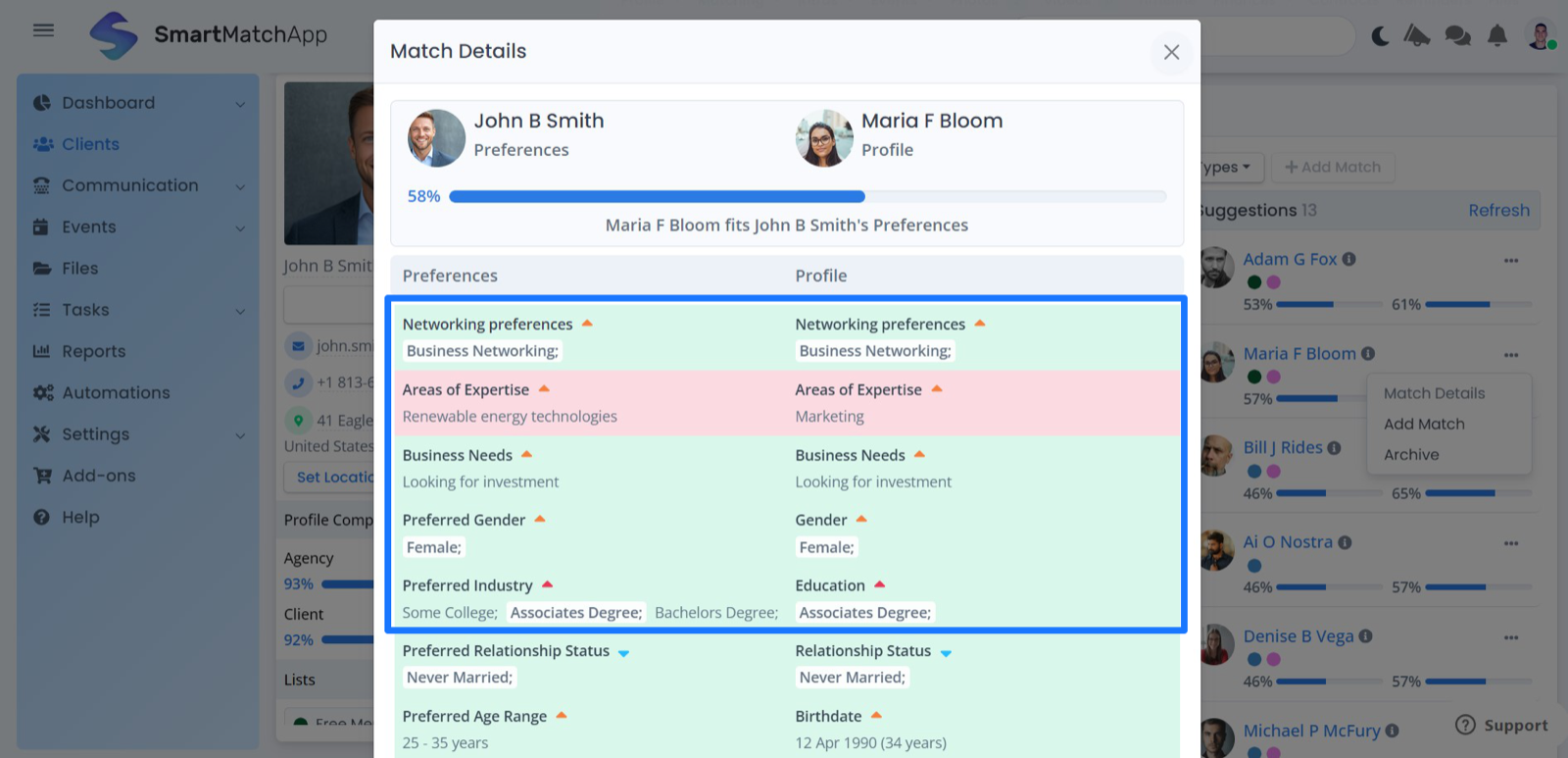Click info icon next to Ai O Nostra
The width and height of the screenshot is (1568, 758).
point(1345,541)
